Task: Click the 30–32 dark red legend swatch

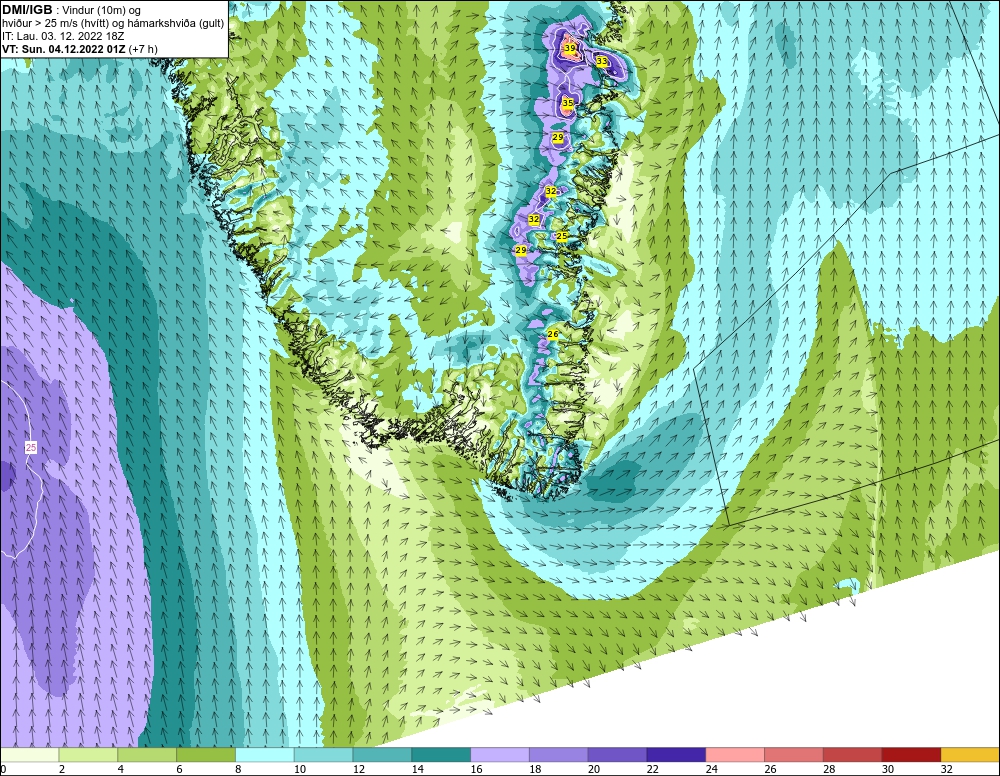Action: (x=911, y=755)
